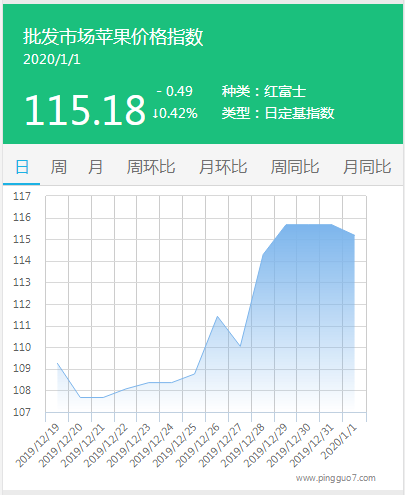Open the 周同比 tab
The image size is (405, 495).
coord(295,167)
